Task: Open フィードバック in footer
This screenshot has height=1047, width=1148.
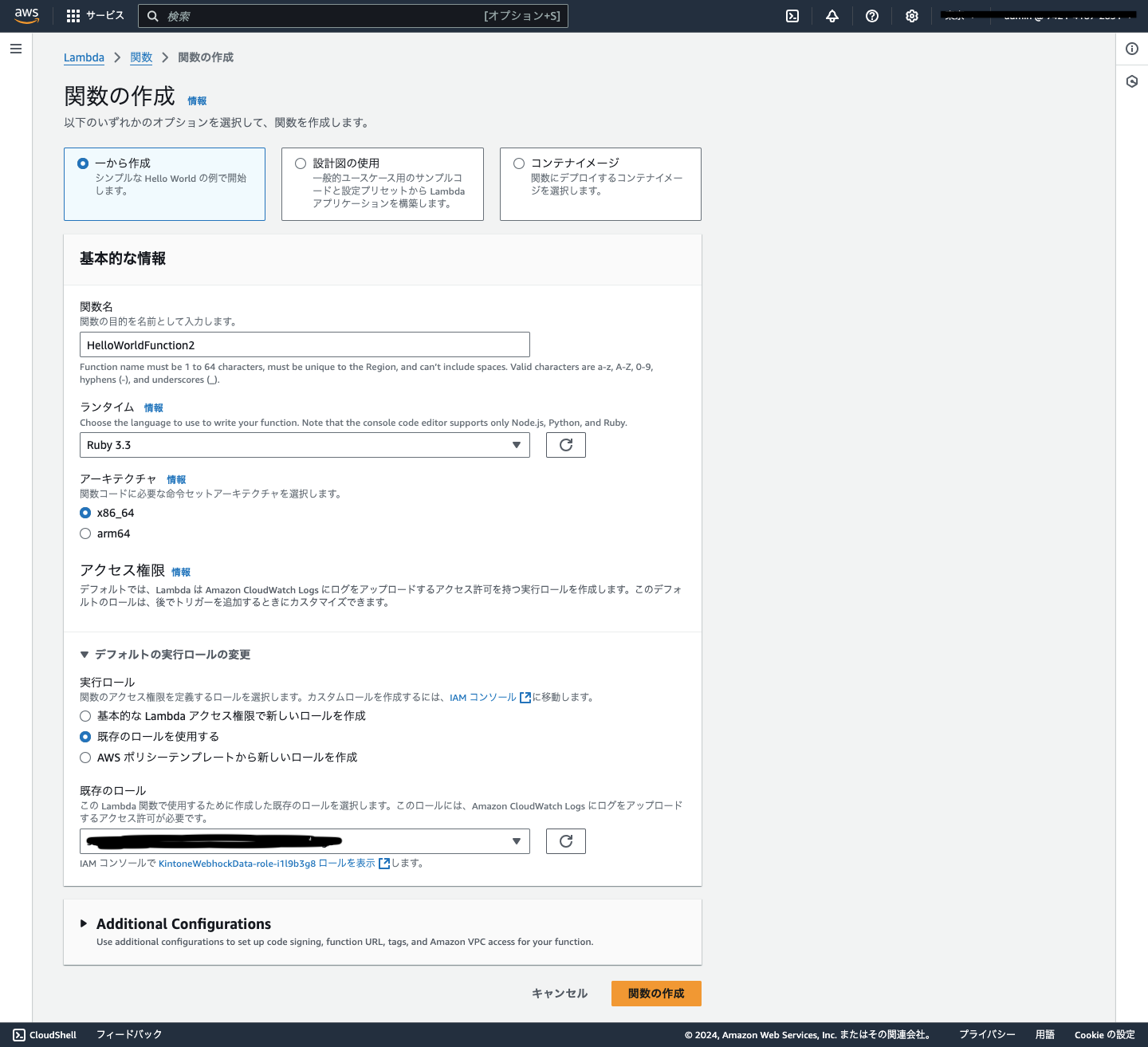Action: (129, 1035)
